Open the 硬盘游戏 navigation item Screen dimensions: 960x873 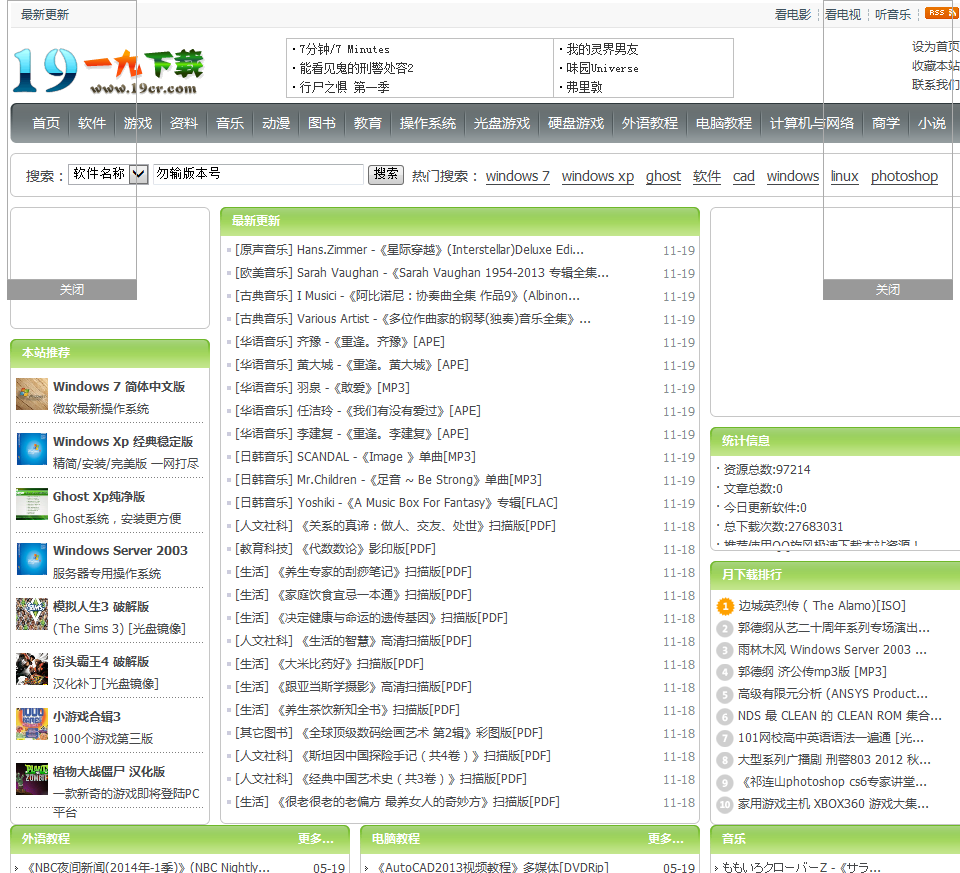(x=576, y=123)
